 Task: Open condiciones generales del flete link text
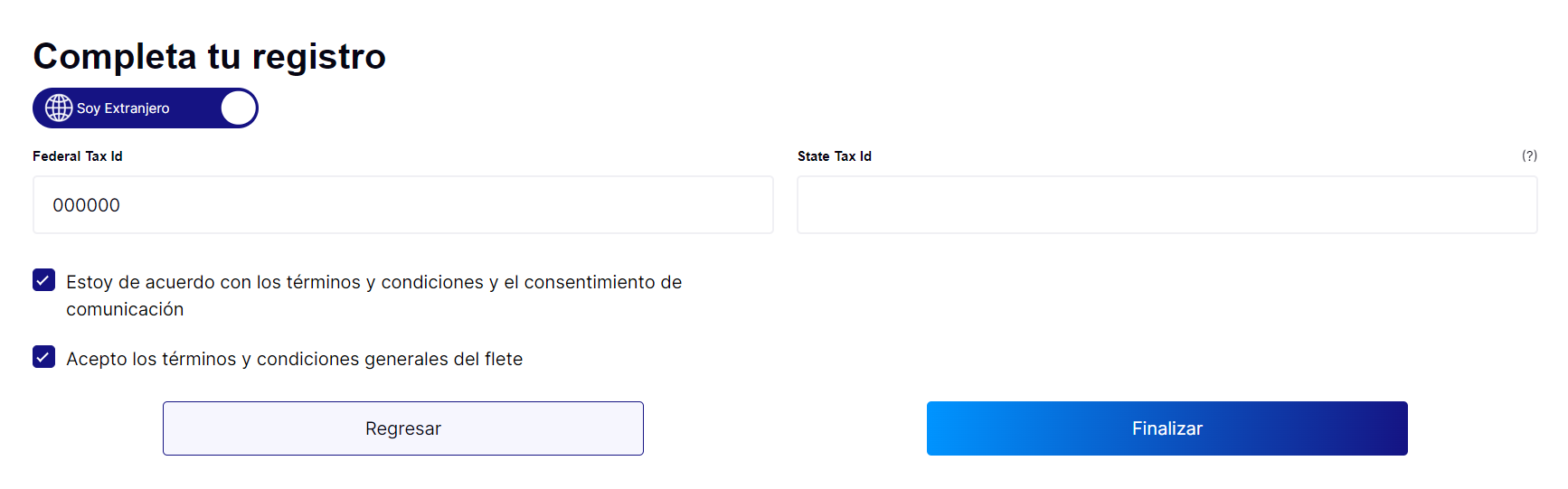point(390,359)
